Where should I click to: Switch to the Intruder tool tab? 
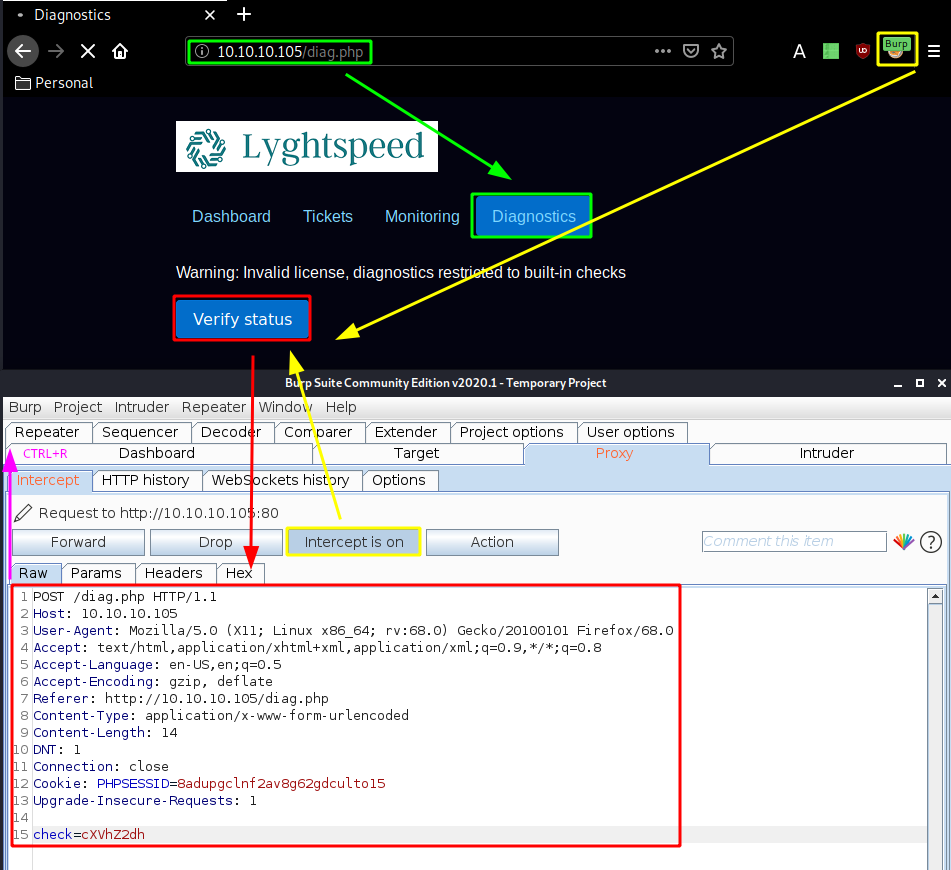point(826,454)
